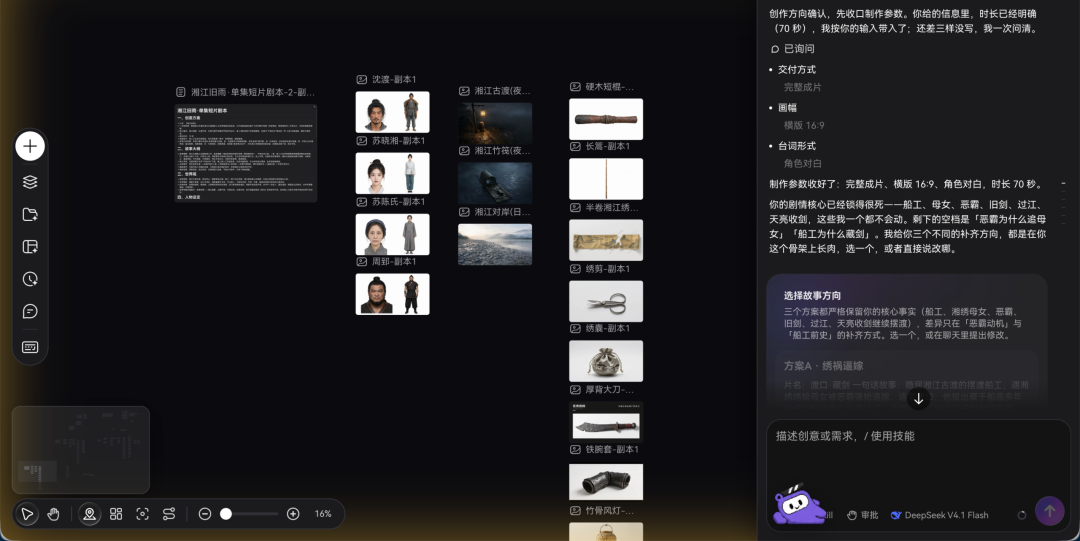The width and height of the screenshot is (1080, 541).
Task: Select the 湘江古渡 night scene image
Action: tap(495, 123)
